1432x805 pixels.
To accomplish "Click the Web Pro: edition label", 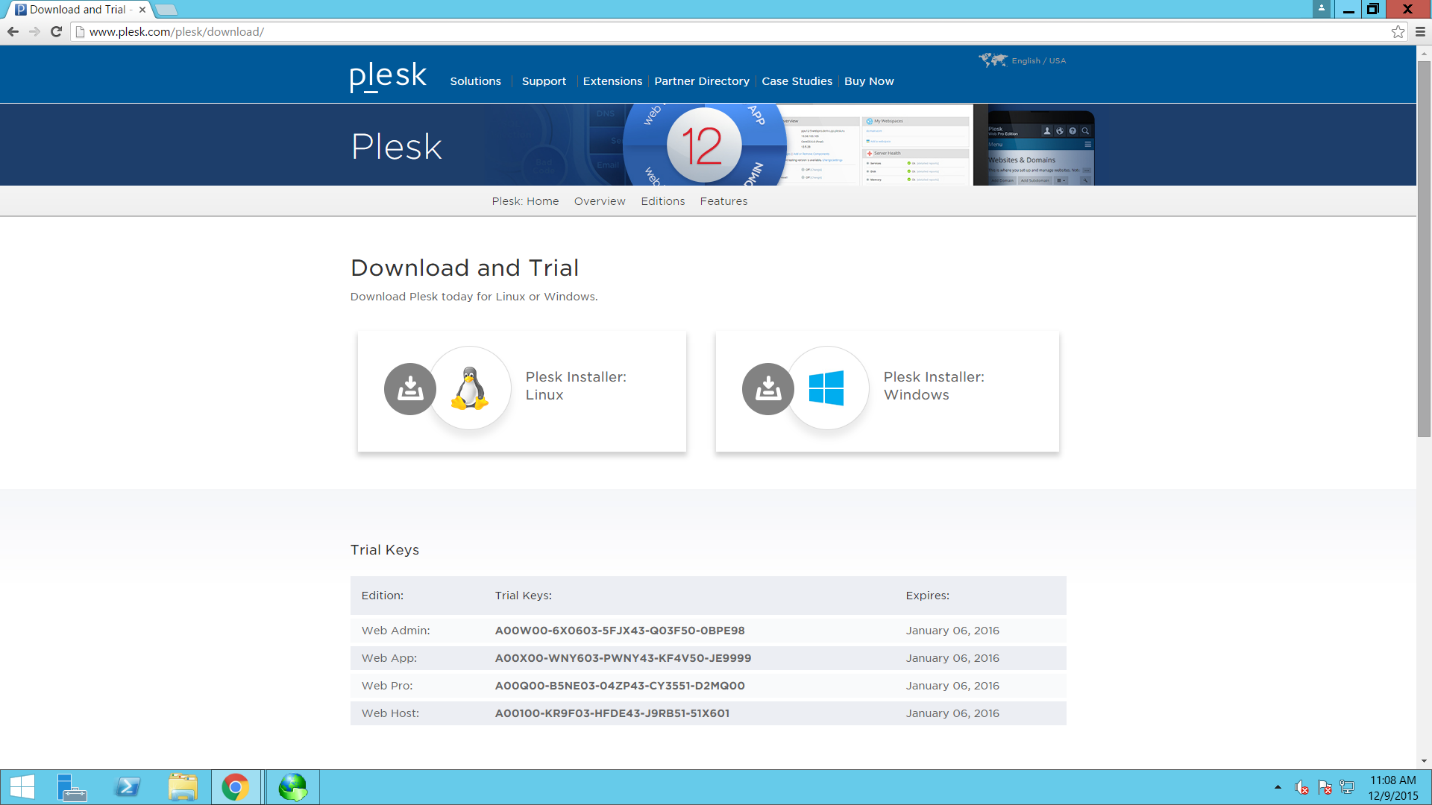I will click(x=388, y=686).
